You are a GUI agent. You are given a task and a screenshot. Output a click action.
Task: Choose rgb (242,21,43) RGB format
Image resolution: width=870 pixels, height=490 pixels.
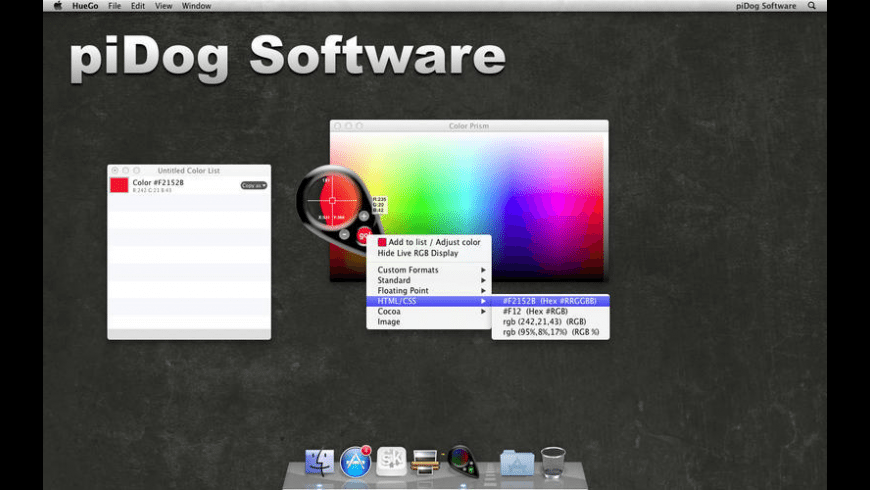tap(543, 322)
